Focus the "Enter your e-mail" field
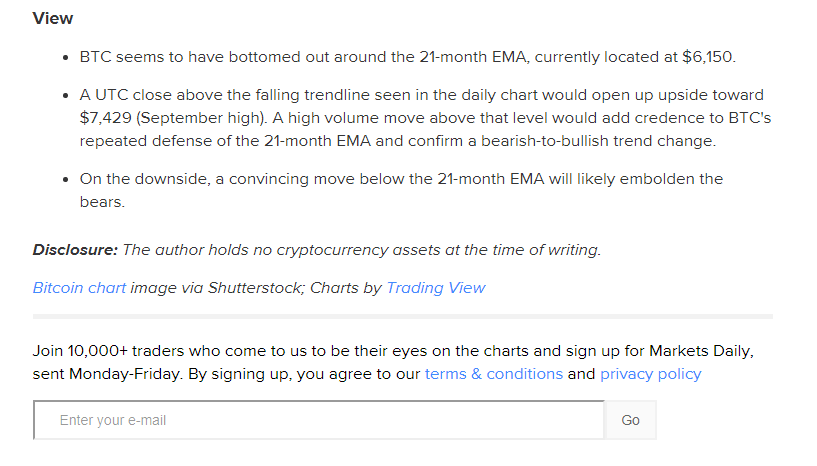The width and height of the screenshot is (817, 466). (x=318, y=420)
